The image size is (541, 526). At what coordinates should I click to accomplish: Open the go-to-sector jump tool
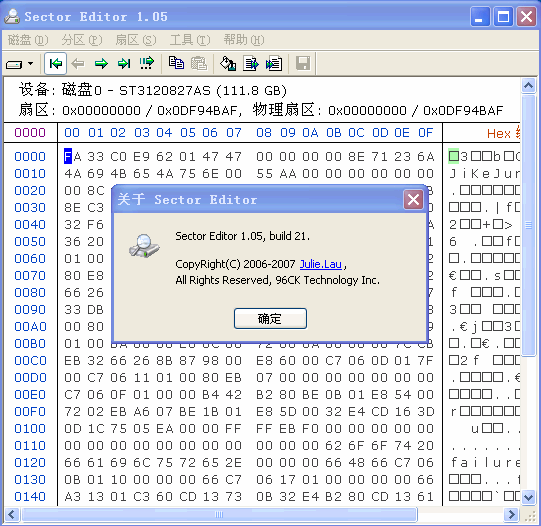(x=146, y=63)
